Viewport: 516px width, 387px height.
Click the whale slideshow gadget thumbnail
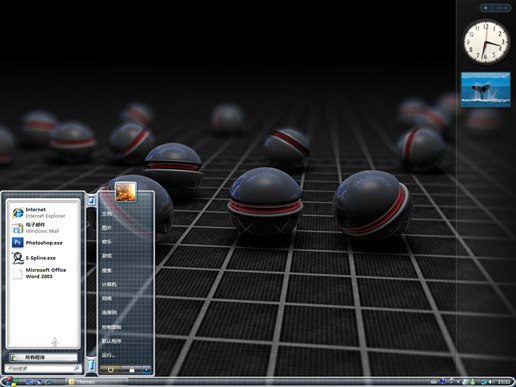(x=486, y=89)
